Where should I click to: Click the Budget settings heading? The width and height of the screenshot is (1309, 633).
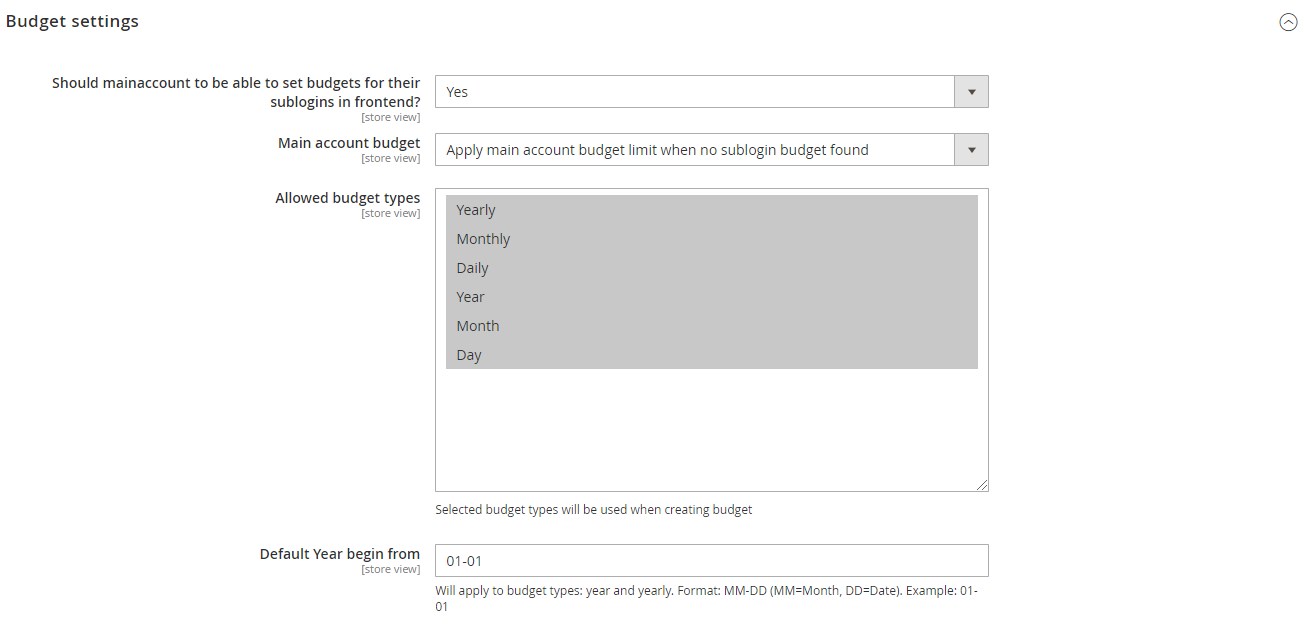click(x=72, y=21)
